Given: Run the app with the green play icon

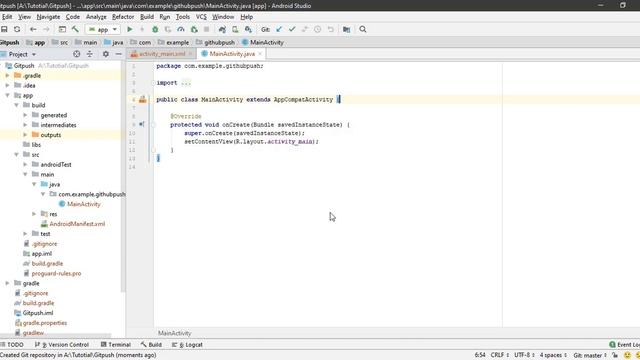Looking at the screenshot, I should [x=129, y=29].
